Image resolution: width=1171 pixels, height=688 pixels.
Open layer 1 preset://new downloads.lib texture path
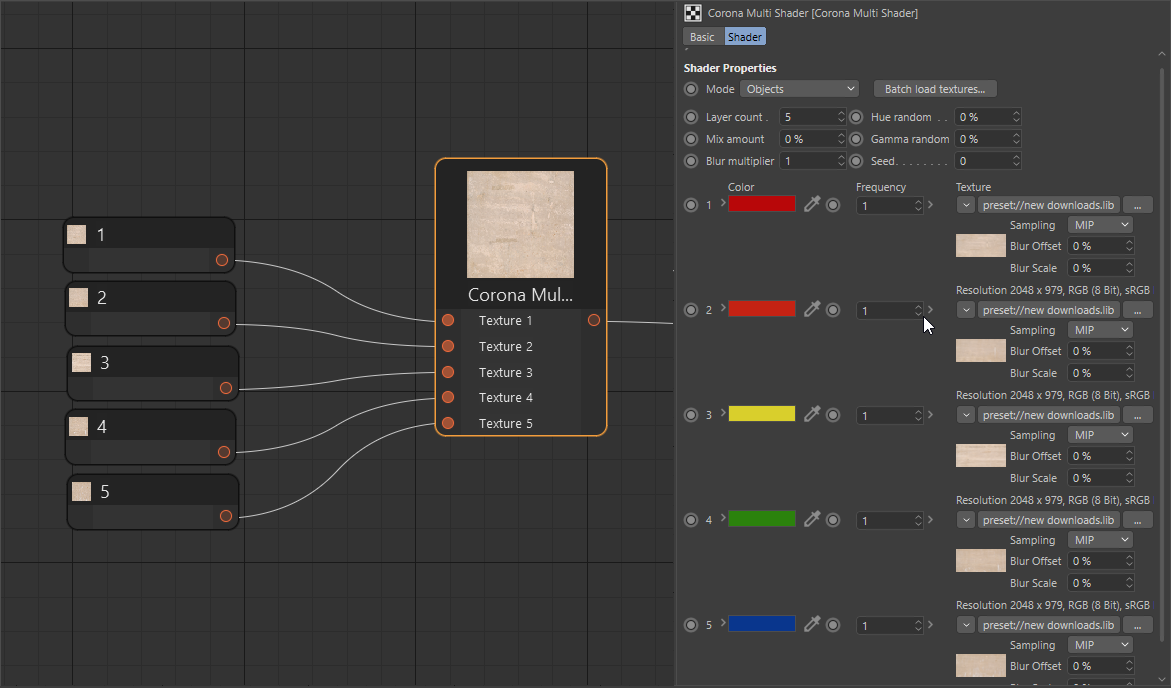1049,205
